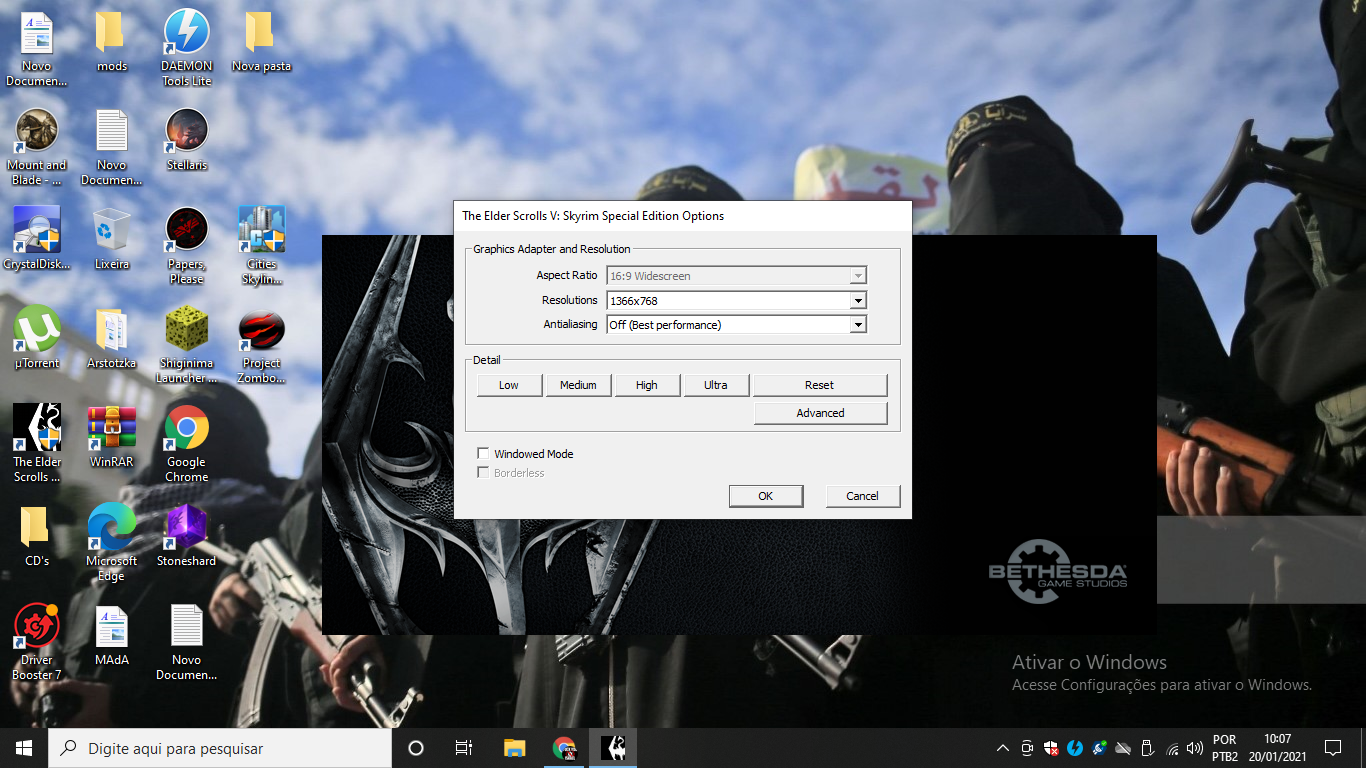
Task: Click DAEMON Tools lightning tray icon
Action: click(x=1075, y=748)
